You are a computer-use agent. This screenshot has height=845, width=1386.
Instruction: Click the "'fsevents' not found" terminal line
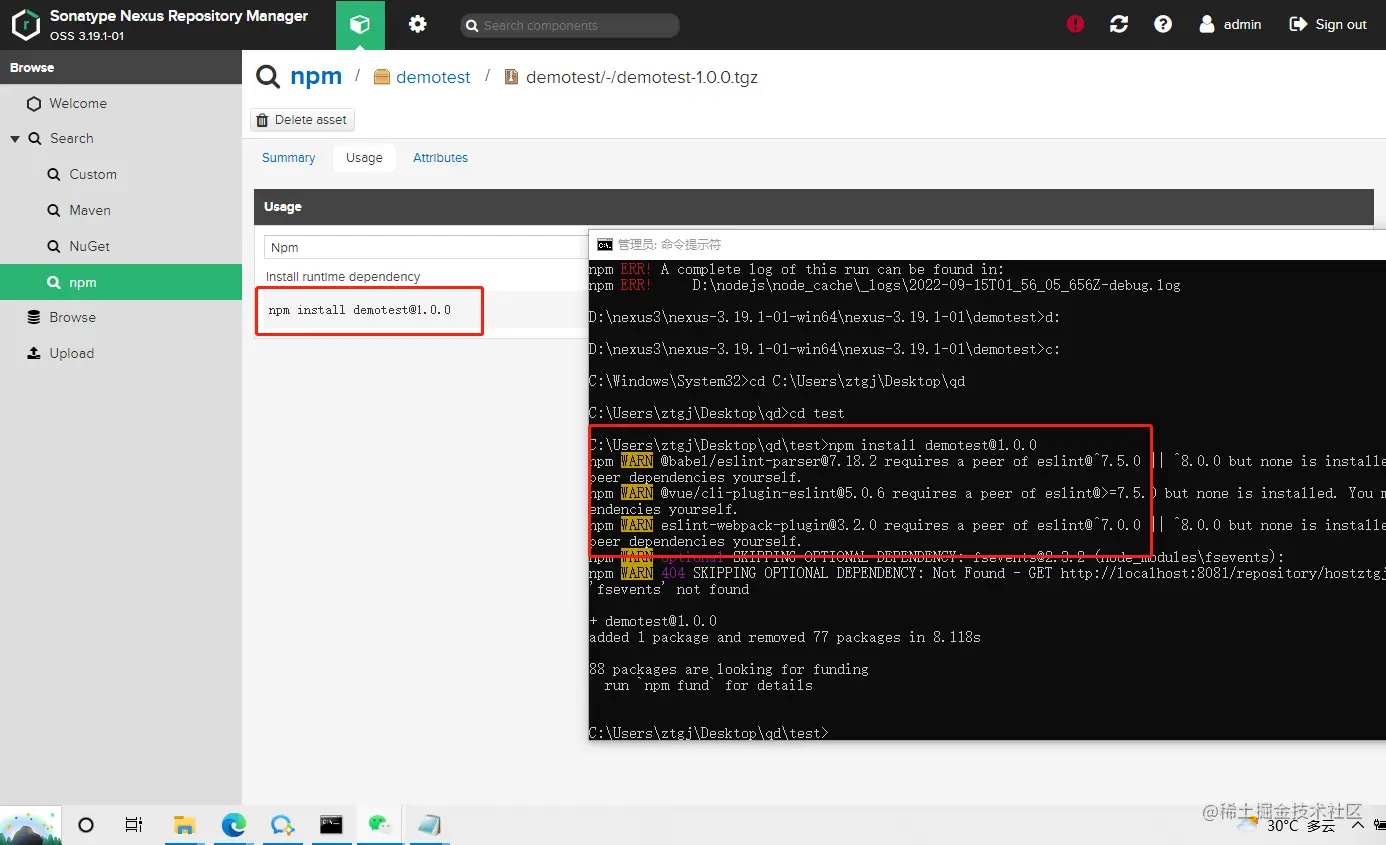669,589
